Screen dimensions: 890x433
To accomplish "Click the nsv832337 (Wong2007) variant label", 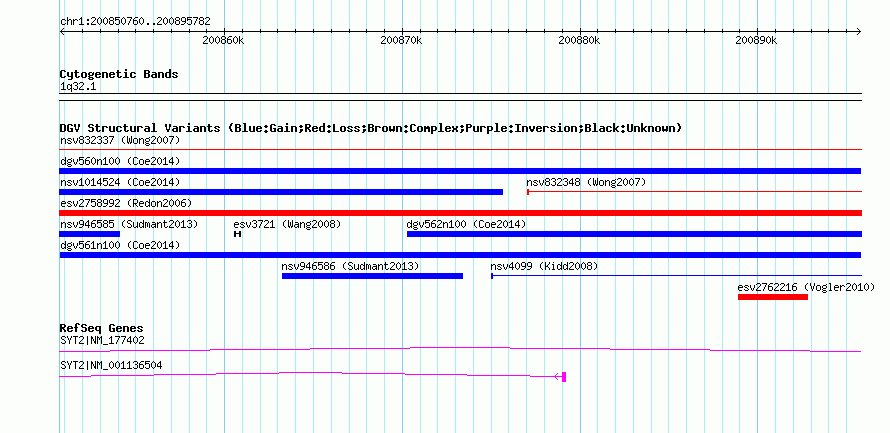I will pos(120,140).
